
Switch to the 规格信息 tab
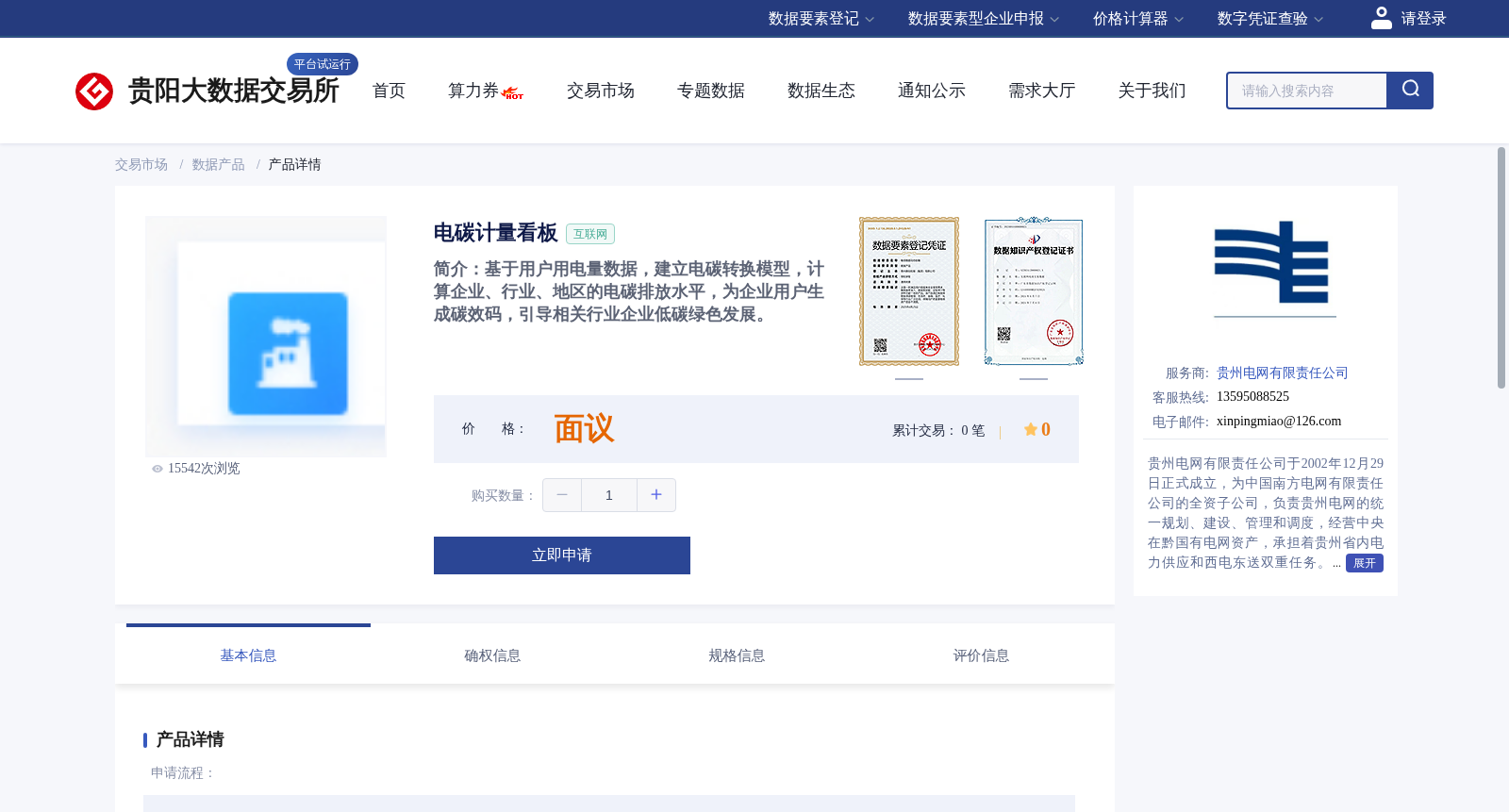(737, 655)
